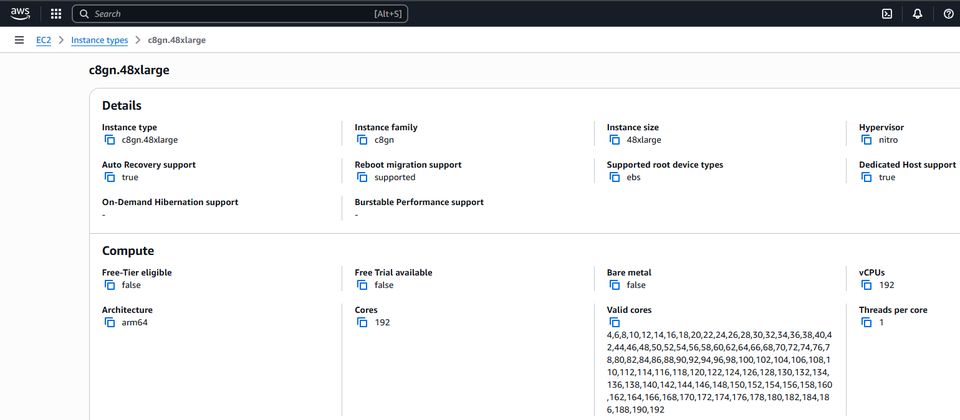Select the 'supported' reboot migration text
Viewport: 960px width, 420px height.
coord(395,178)
